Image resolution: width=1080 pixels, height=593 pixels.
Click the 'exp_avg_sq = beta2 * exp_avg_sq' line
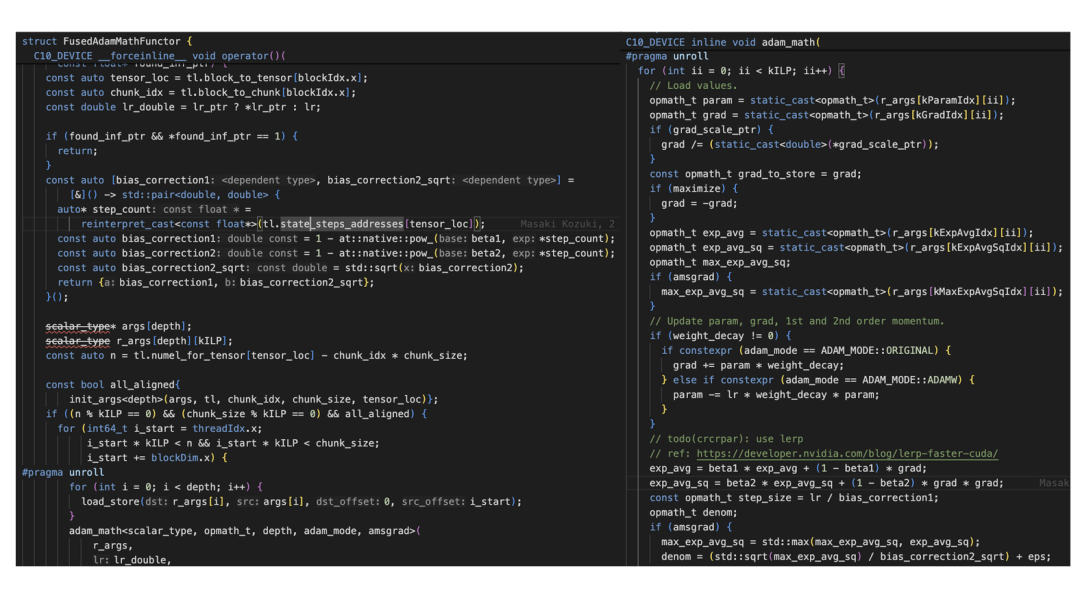(x=827, y=483)
